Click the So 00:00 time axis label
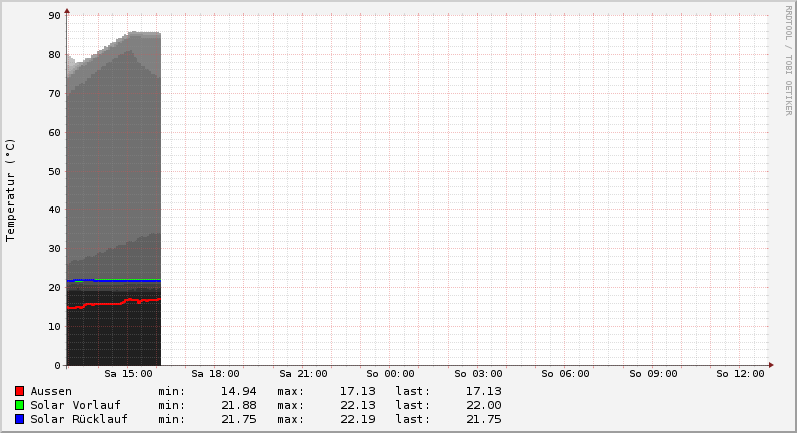 coord(390,374)
